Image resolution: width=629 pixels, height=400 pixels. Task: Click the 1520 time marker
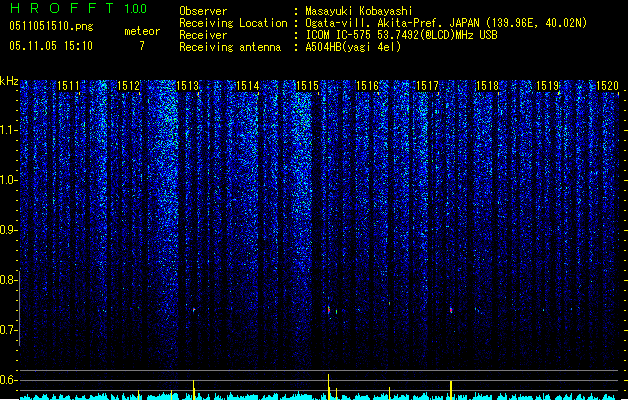[x=607, y=86]
